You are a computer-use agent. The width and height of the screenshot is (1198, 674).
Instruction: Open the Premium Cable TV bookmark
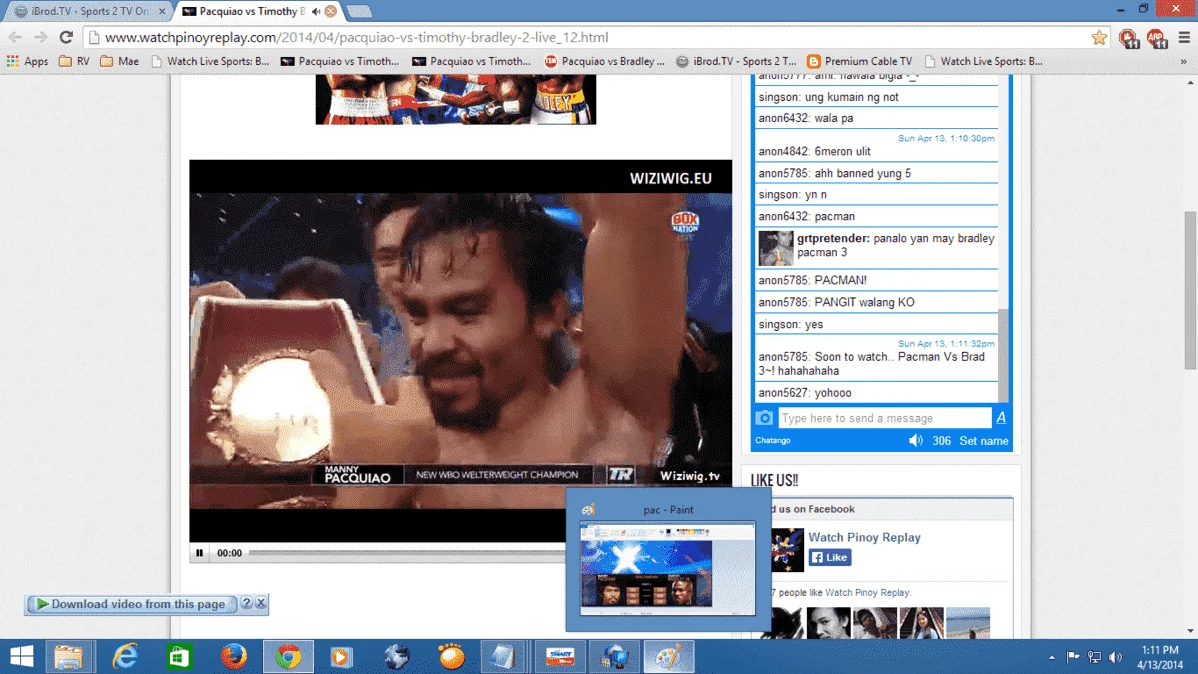[x=860, y=61]
